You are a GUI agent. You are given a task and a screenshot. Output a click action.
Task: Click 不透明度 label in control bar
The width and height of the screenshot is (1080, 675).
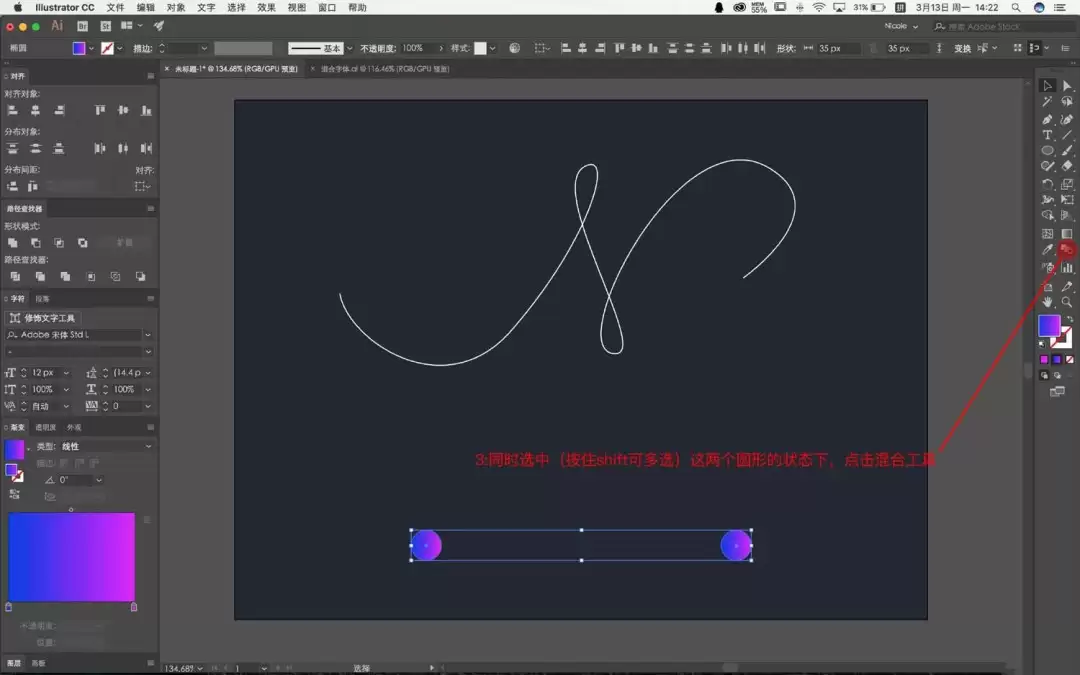[x=377, y=48]
